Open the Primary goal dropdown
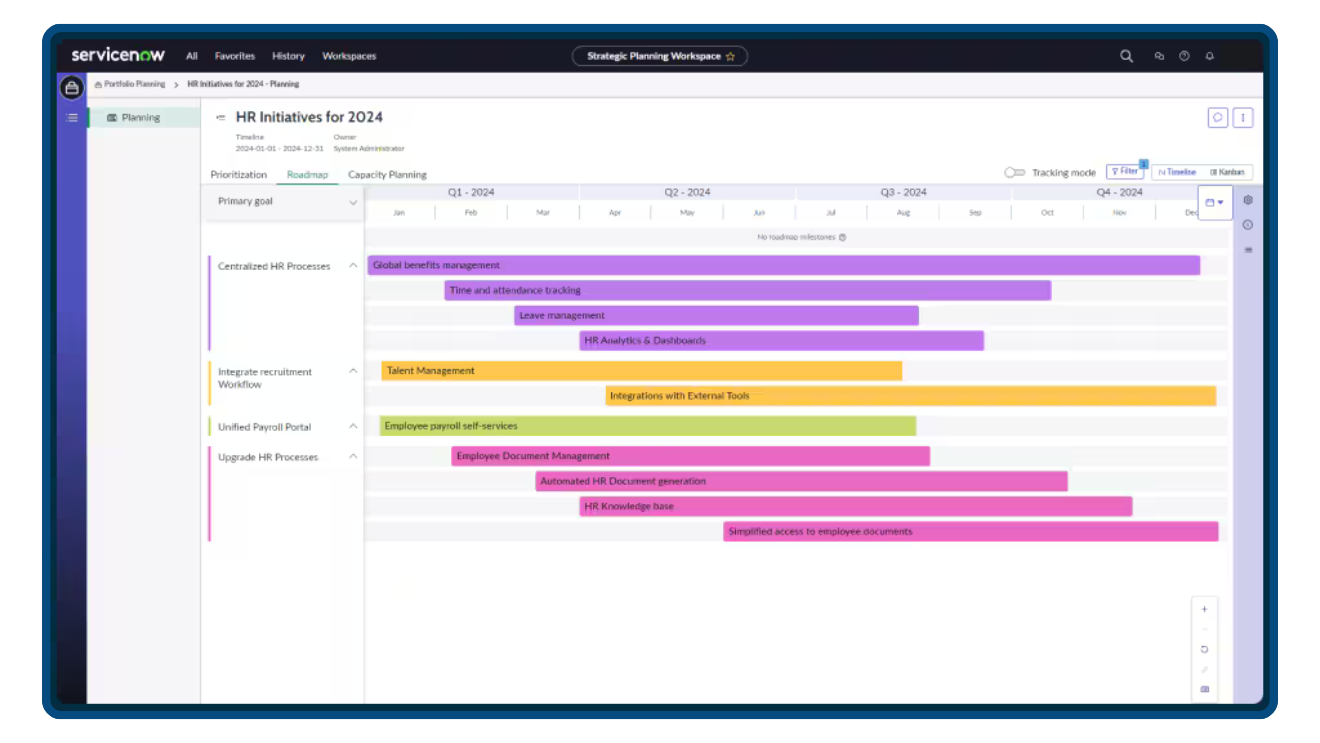The height and width of the screenshot is (743, 1320). click(x=354, y=201)
